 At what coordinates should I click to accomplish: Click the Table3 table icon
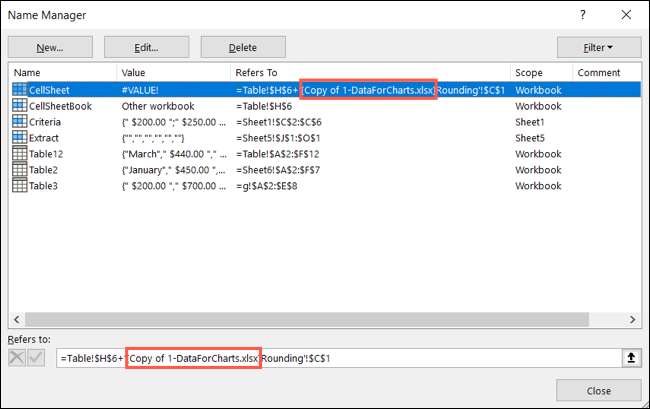20,186
